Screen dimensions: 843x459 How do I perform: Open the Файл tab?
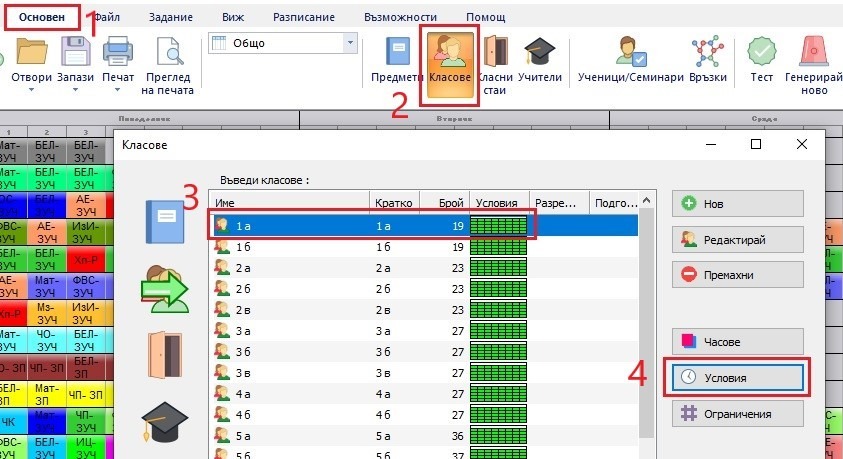click(107, 17)
